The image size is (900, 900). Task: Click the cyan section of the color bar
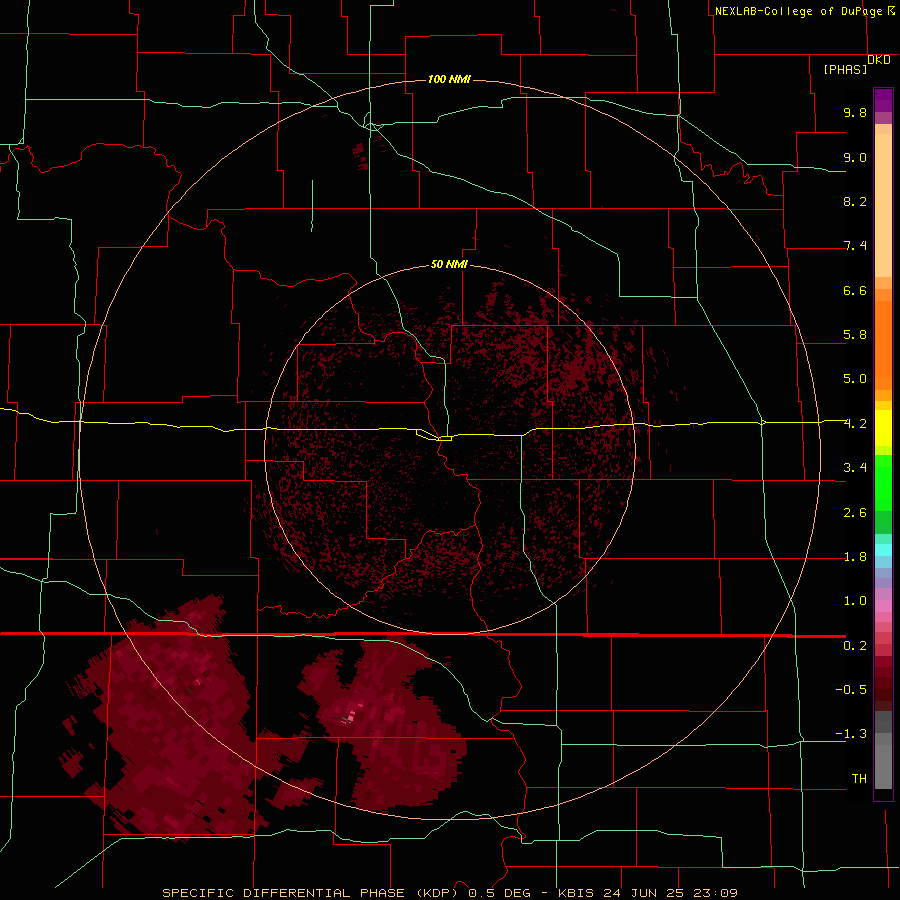coord(883,550)
